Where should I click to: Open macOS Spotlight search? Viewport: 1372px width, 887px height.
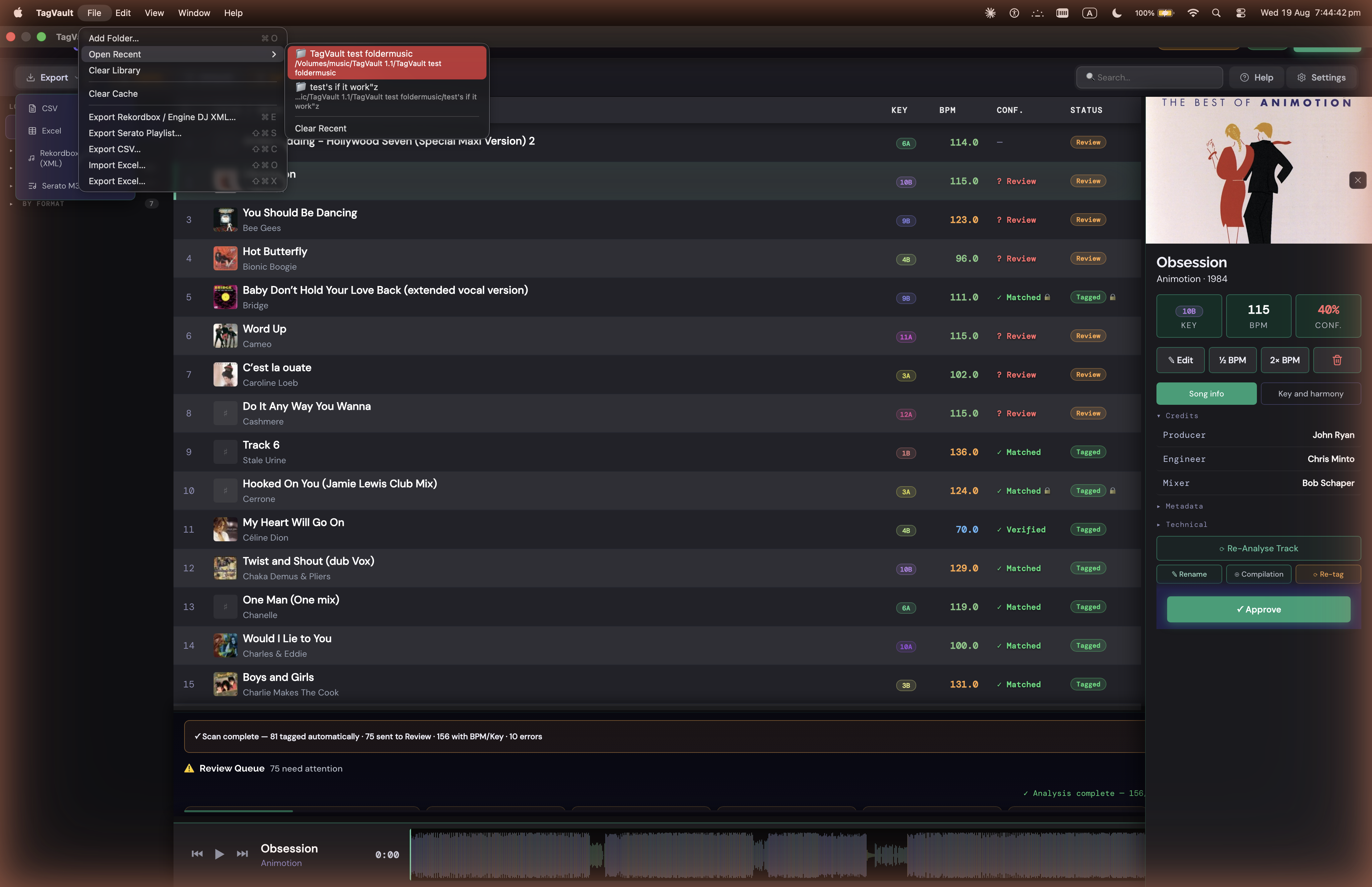(x=1216, y=13)
